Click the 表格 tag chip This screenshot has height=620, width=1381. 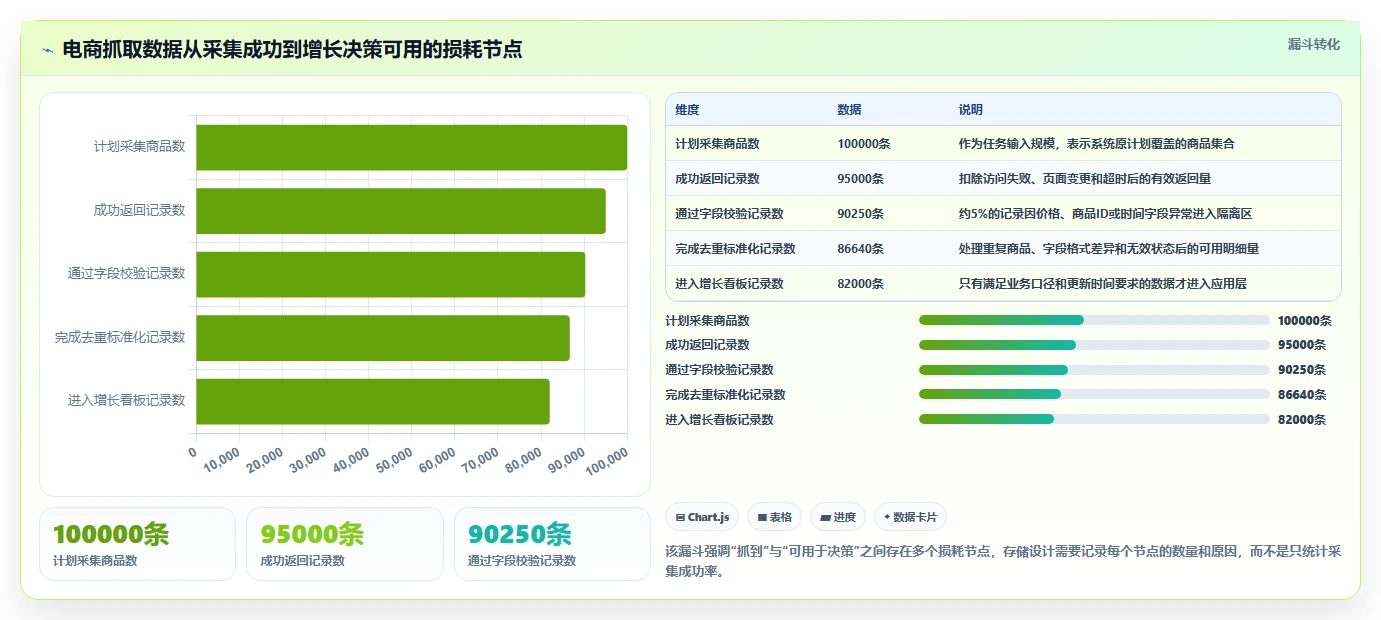click(x=774, y=517)
